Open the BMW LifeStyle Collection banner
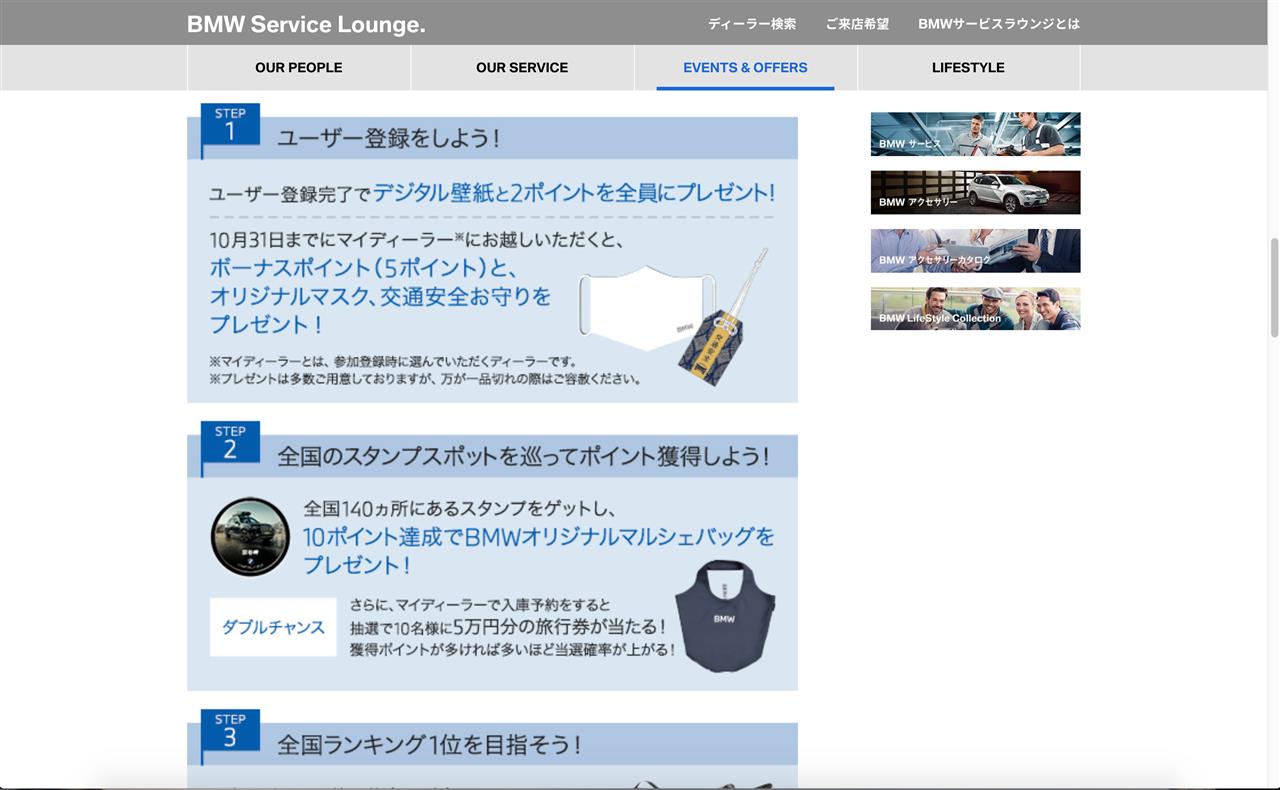The image size is (1280, 790). coord(975,309)
